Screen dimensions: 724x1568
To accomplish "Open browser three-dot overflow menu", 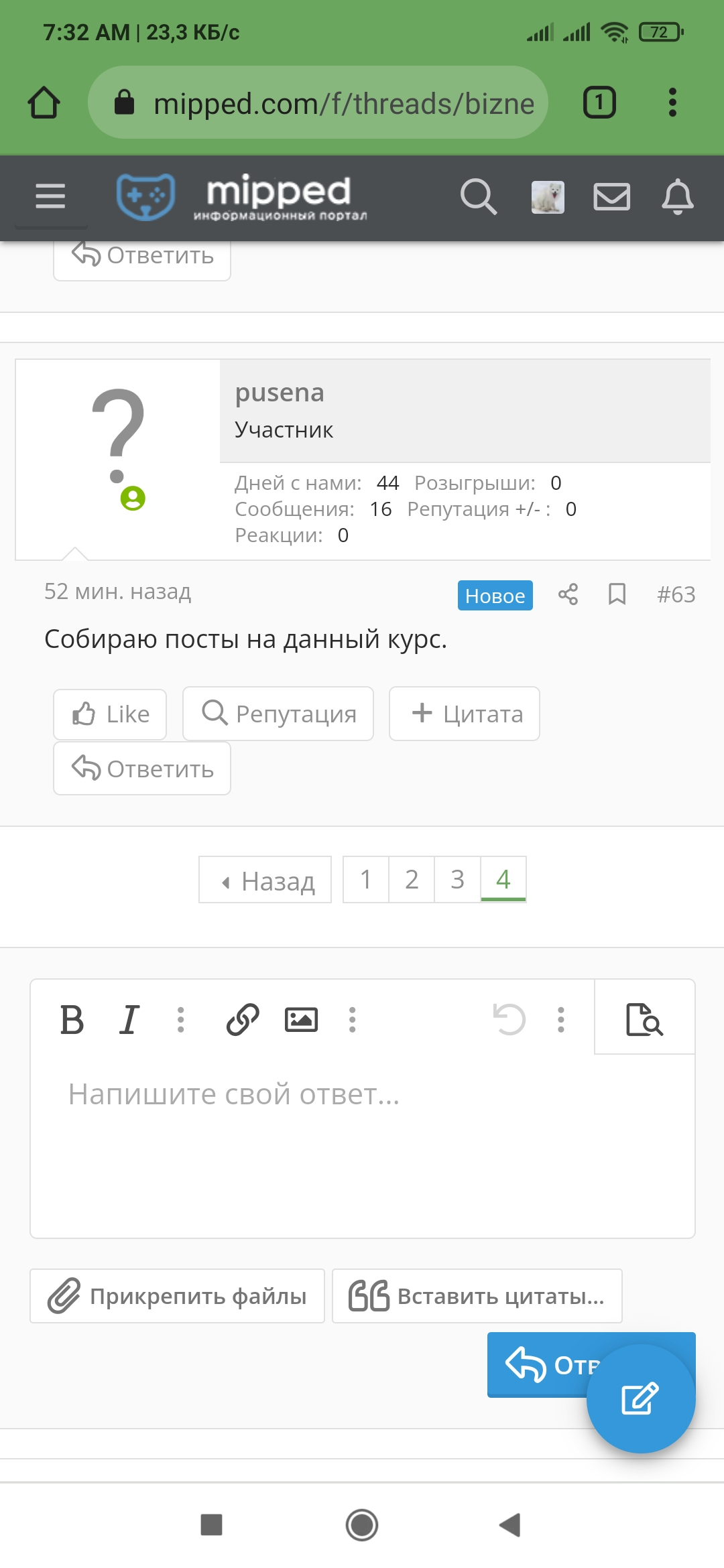I will [x=672, y=103].
